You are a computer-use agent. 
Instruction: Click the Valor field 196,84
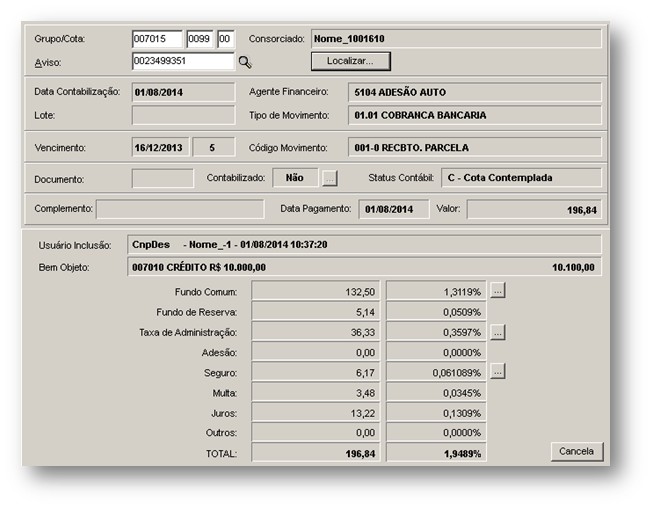click(534, 209)
